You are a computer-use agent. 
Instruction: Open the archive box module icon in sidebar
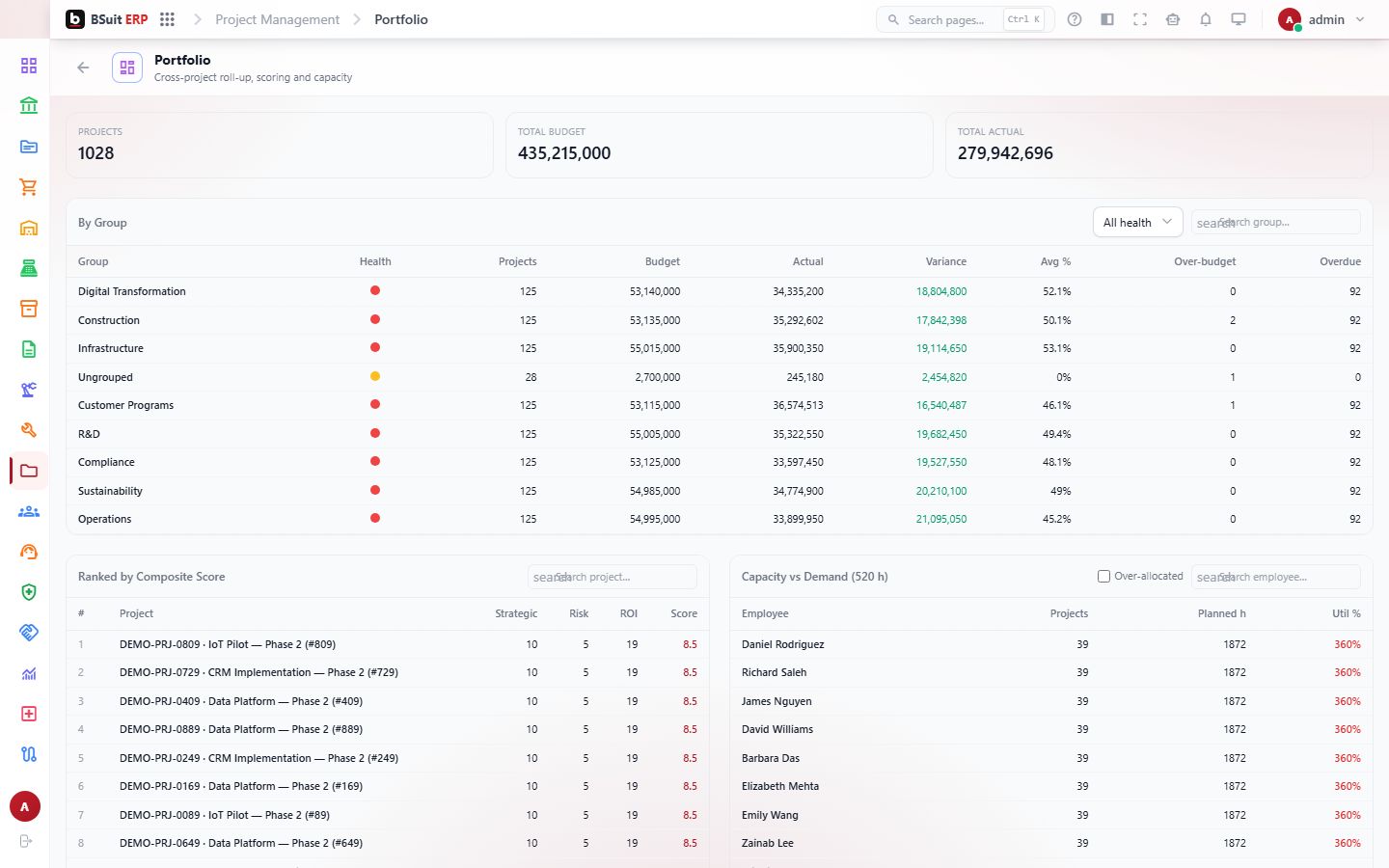click(x=29, y=309)
